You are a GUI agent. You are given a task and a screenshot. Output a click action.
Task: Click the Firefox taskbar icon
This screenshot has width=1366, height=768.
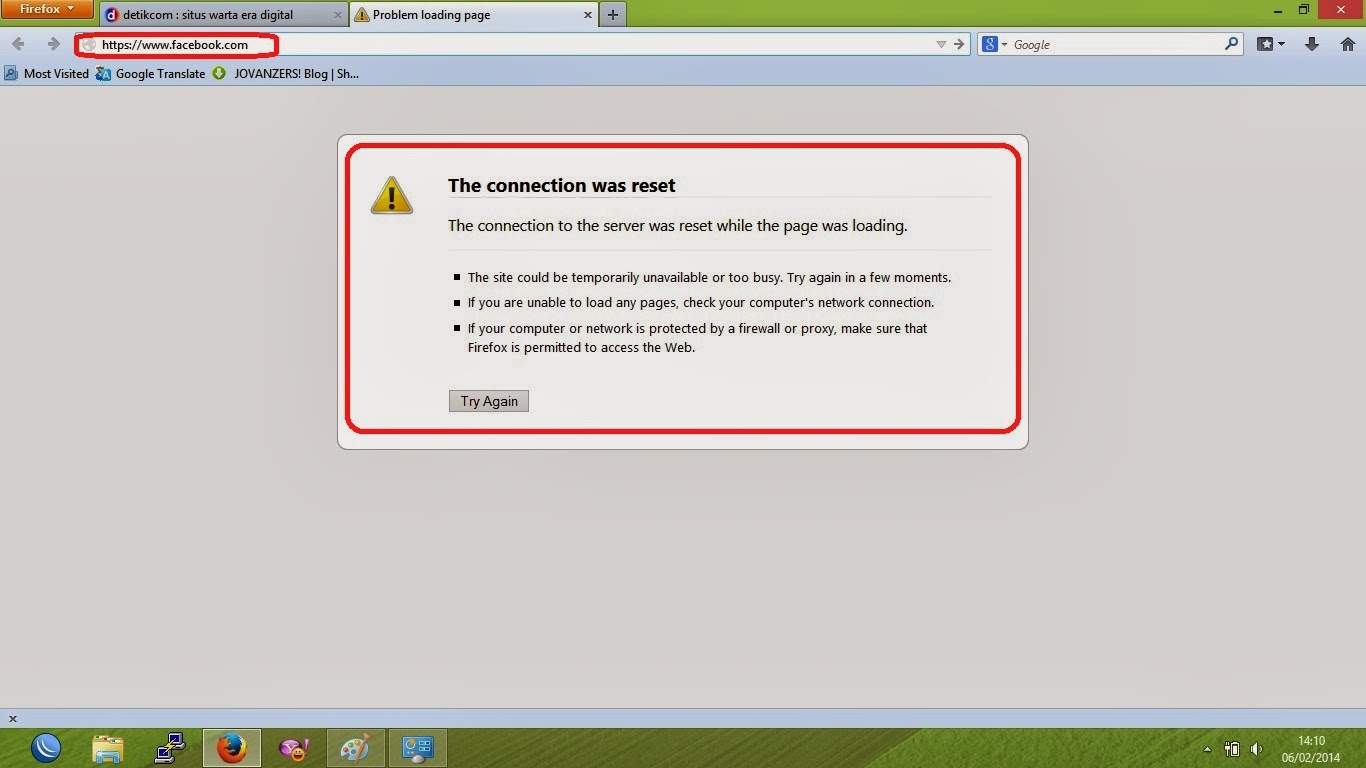pos(231,748)
